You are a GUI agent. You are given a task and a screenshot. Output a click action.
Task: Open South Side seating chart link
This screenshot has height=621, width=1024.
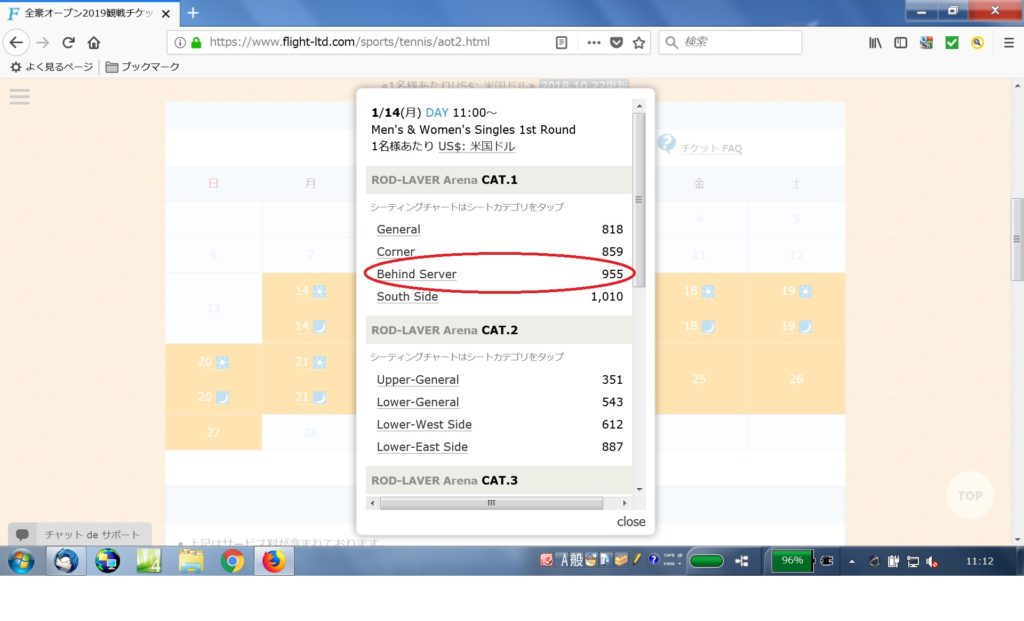pyautogui.click(x=407, y=296)
